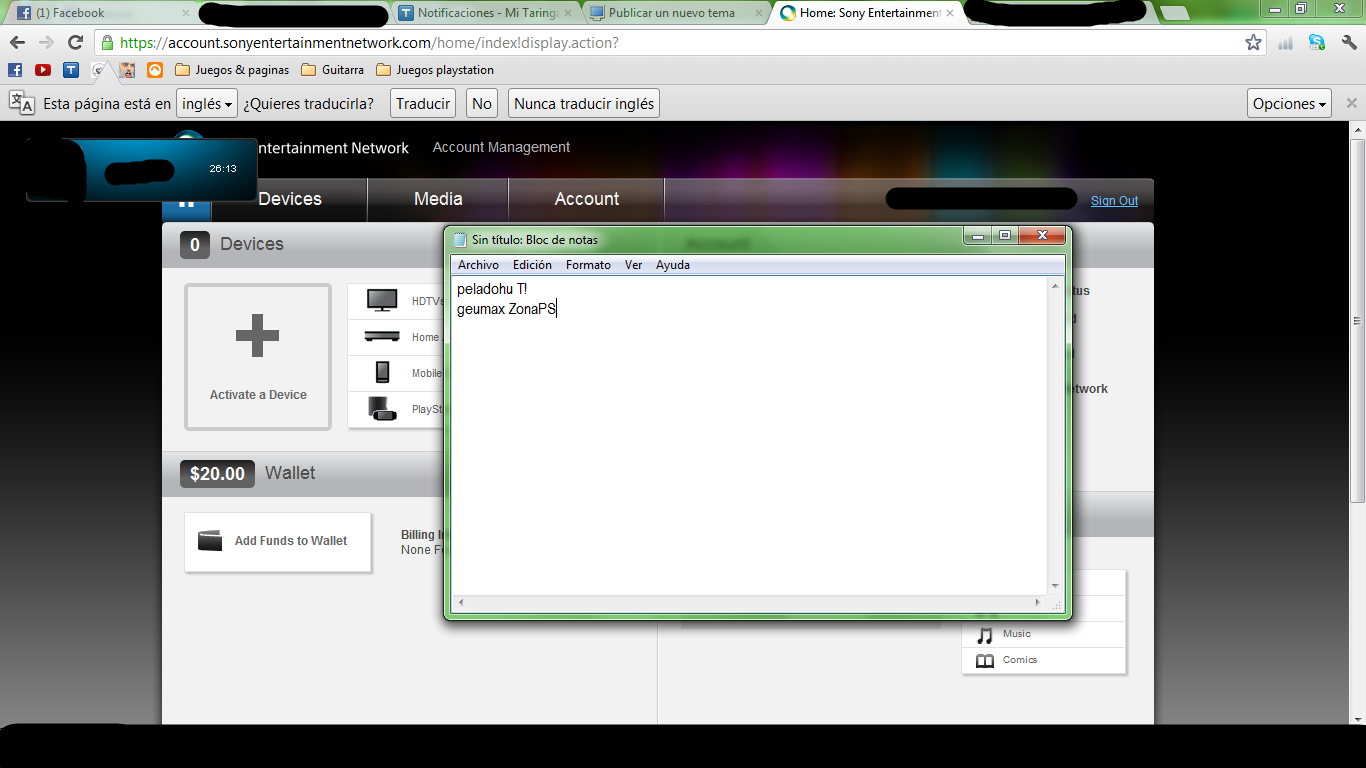Click the No button in translation bar
1366x768 pixels.
(482, 103)
